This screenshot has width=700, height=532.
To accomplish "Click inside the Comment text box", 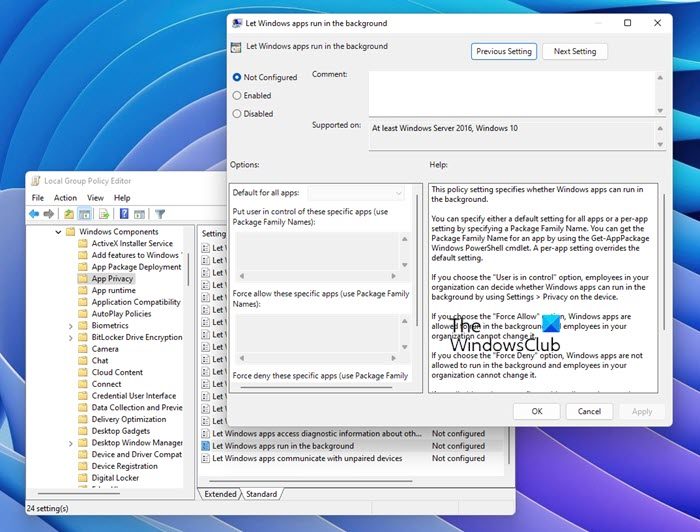I will pyautogui.click(x=514, y=92).
